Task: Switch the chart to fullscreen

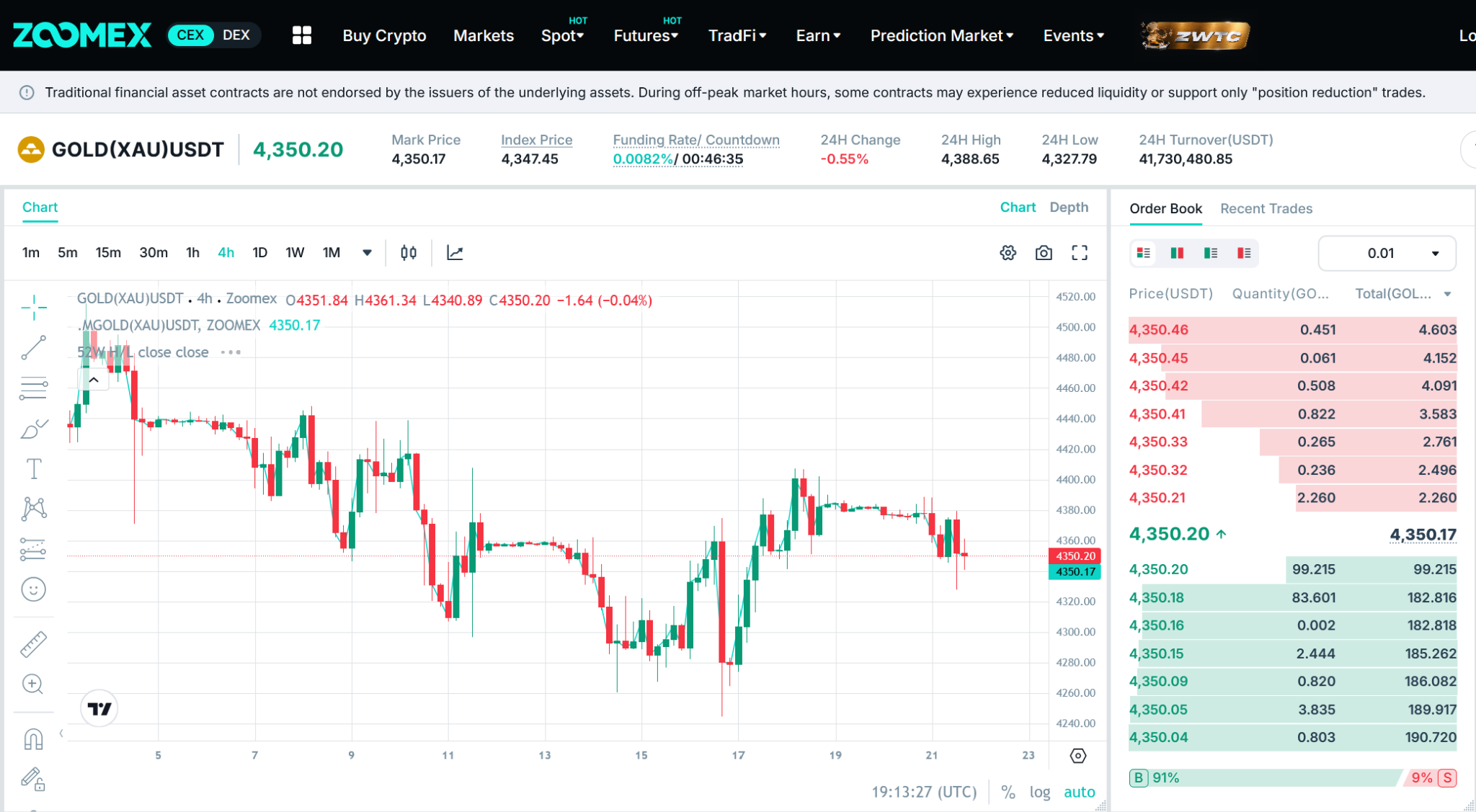Action: 1080,253
